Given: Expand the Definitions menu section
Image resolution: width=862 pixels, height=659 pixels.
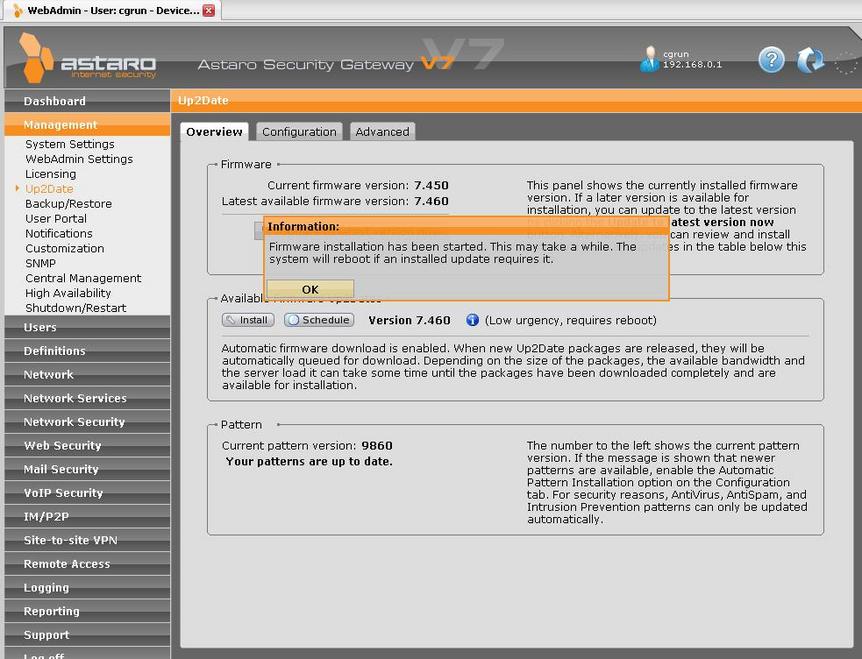Looking at the screenshot, I should coord(87,351).
